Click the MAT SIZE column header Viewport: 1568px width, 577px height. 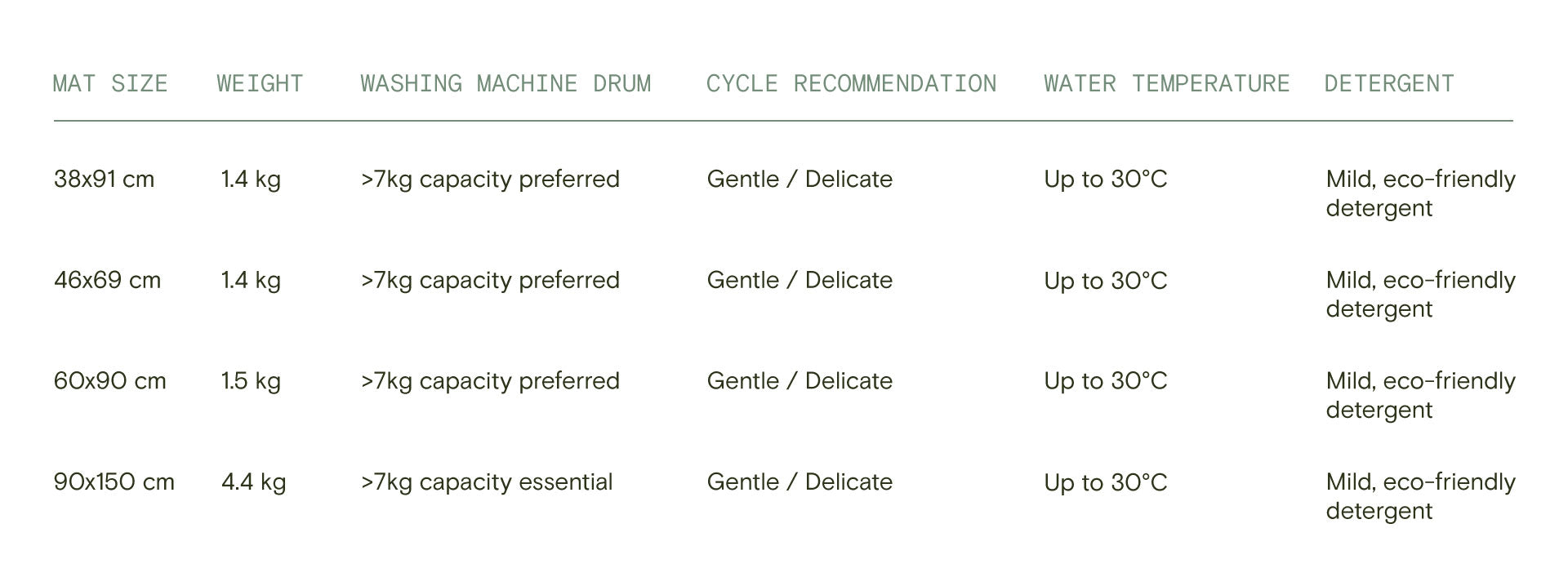point(110,83)
